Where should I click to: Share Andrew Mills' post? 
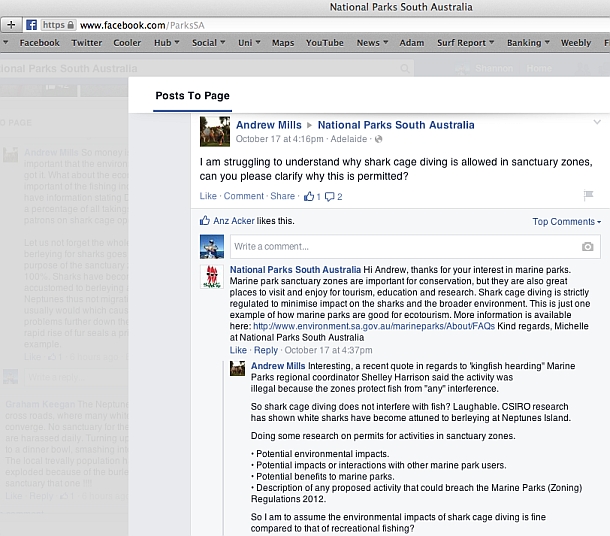[x=282, y=196]
